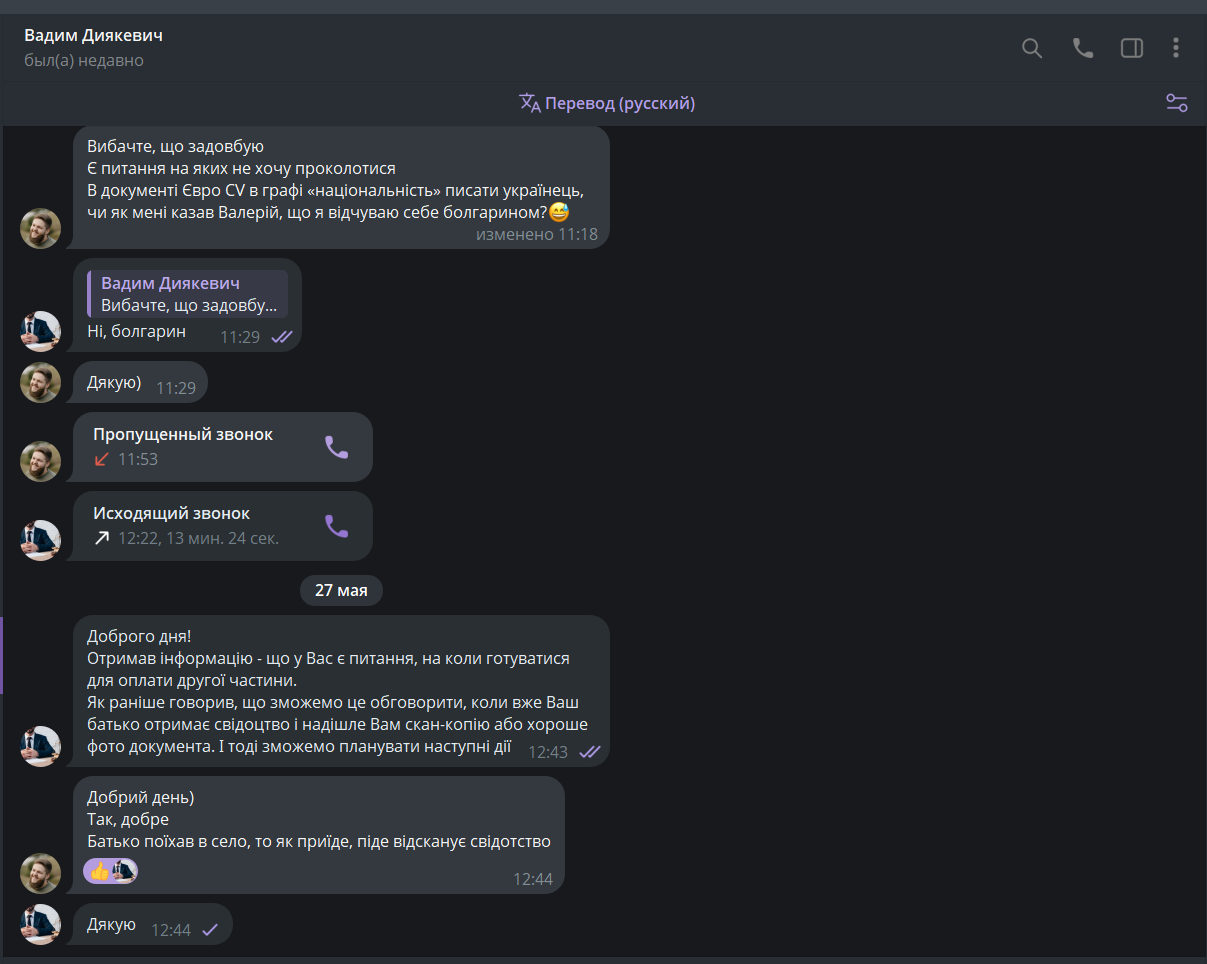This screenshot has height=964, width=1207.
Task: Call back from missed call bubble
Action: pyautogui.click(x=337, y=447)
